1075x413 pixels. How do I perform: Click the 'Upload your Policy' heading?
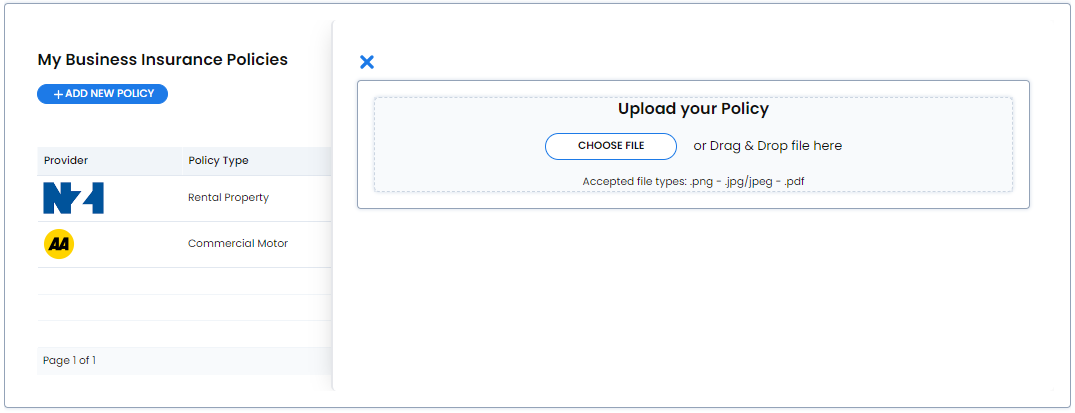693,109
